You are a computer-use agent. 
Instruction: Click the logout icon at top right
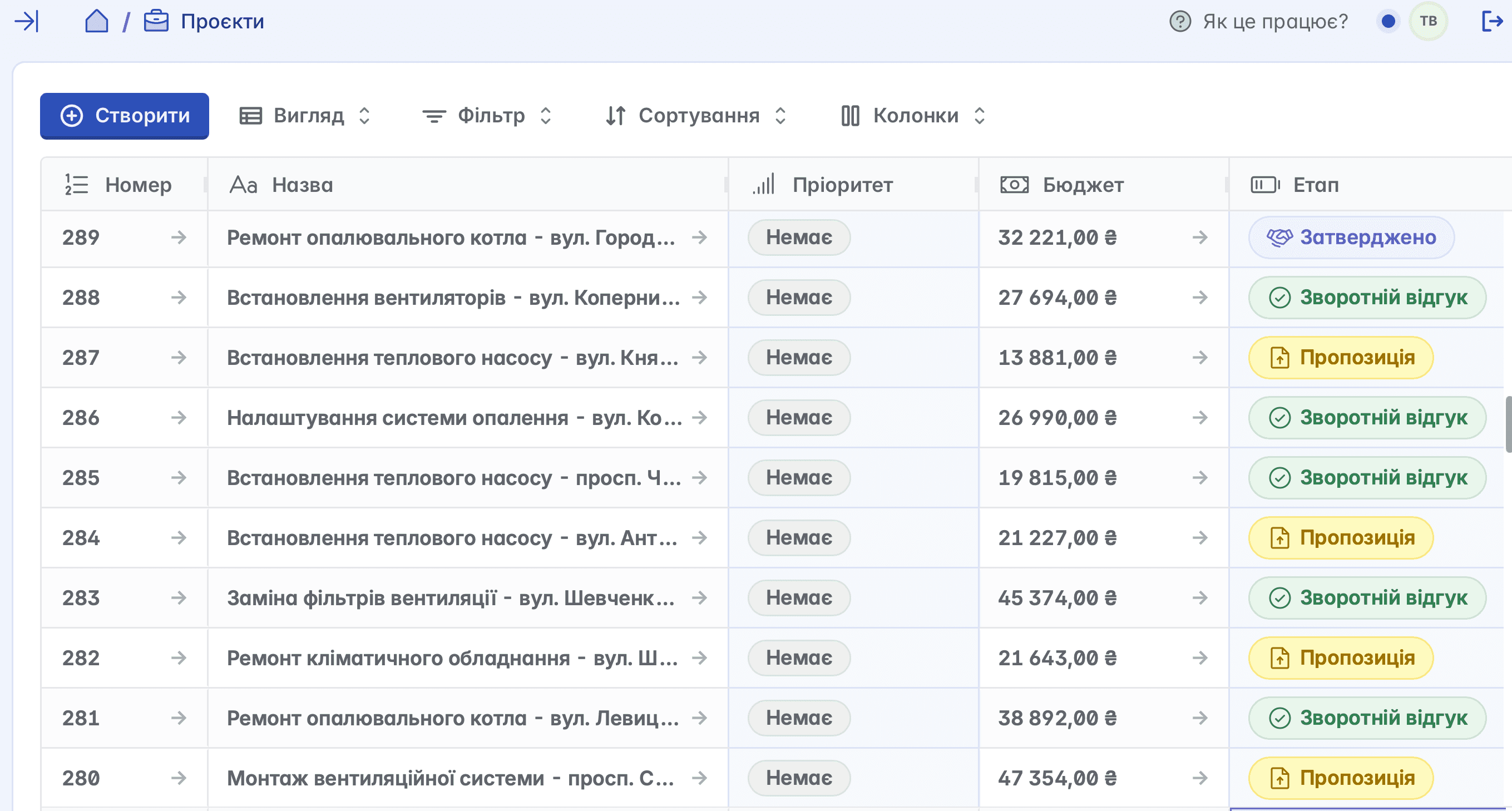(1491, 21)
